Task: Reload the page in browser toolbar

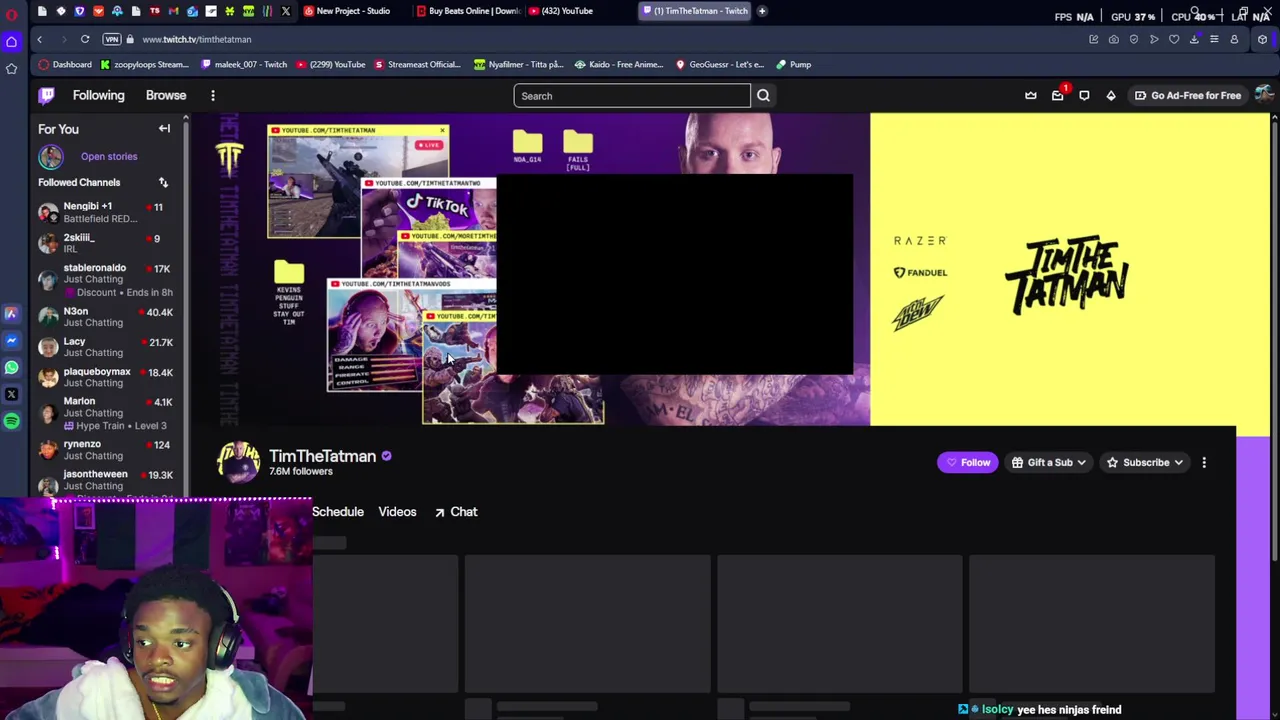Action: tap(85, 39)
